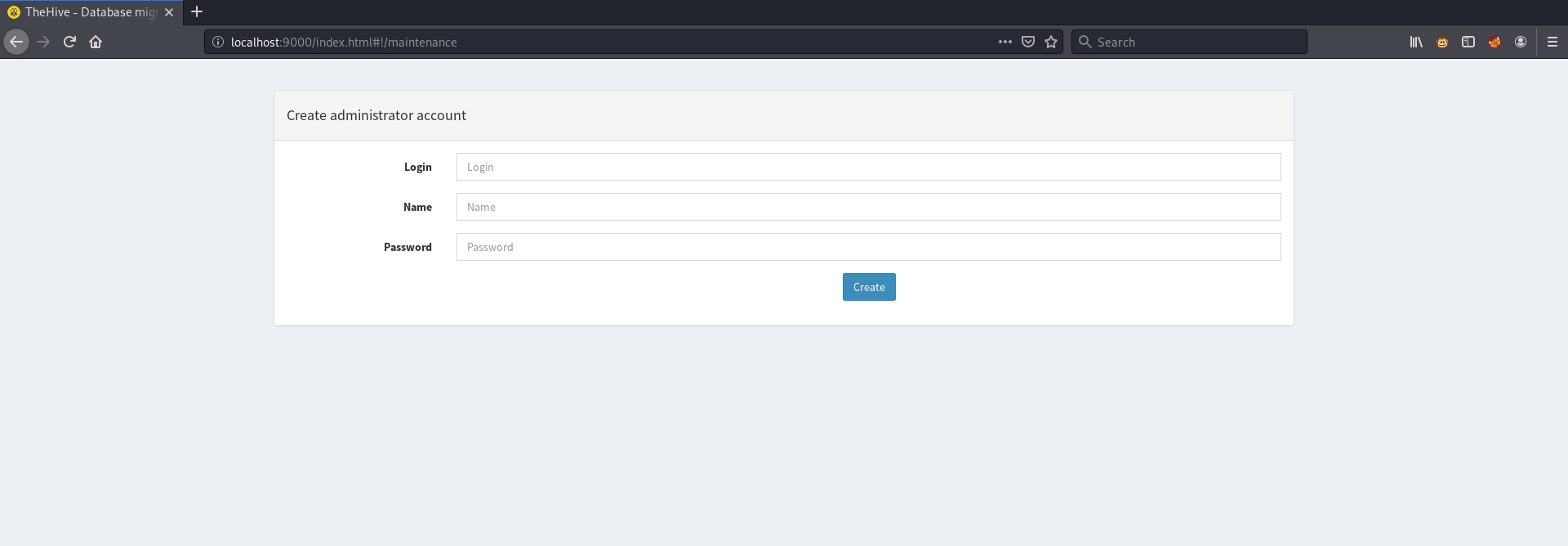The image size is (1568, 546).
Task: Go to the browser home page
Action: [x=96, y=42]
